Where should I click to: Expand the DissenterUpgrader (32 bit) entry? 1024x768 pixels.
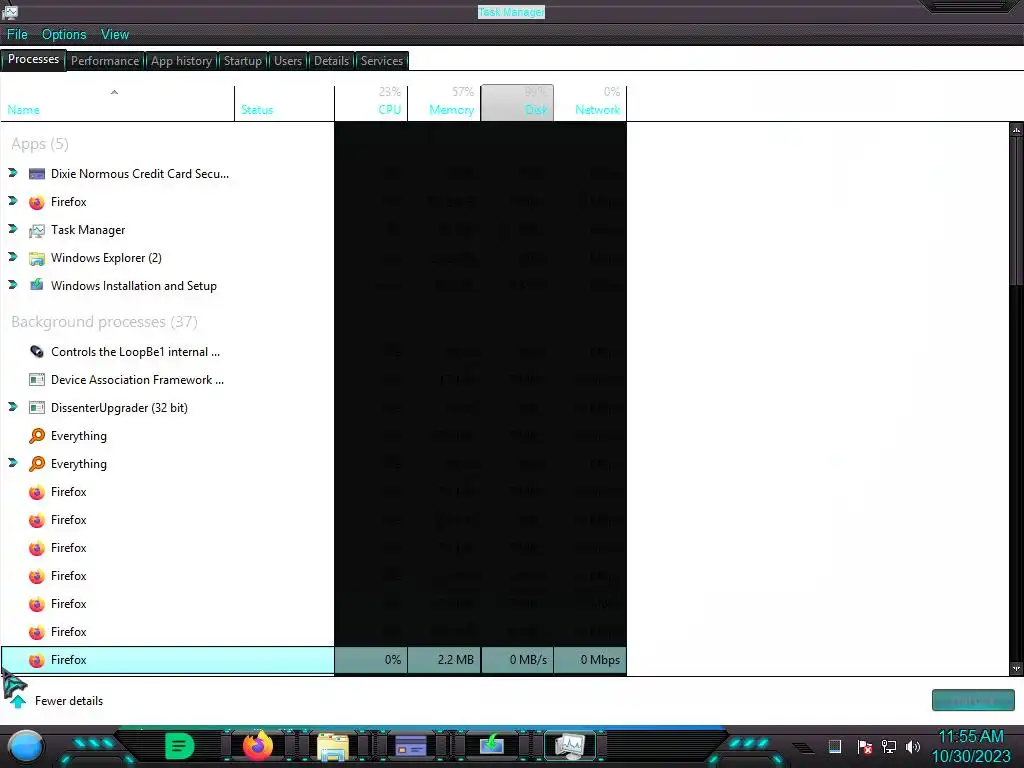point(12,407)
